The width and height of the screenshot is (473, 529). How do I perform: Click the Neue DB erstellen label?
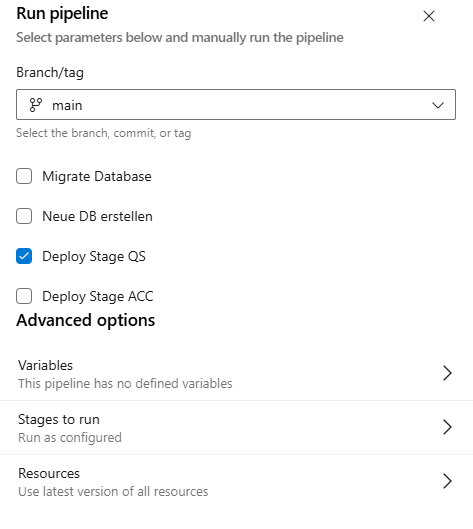(98, 216)
